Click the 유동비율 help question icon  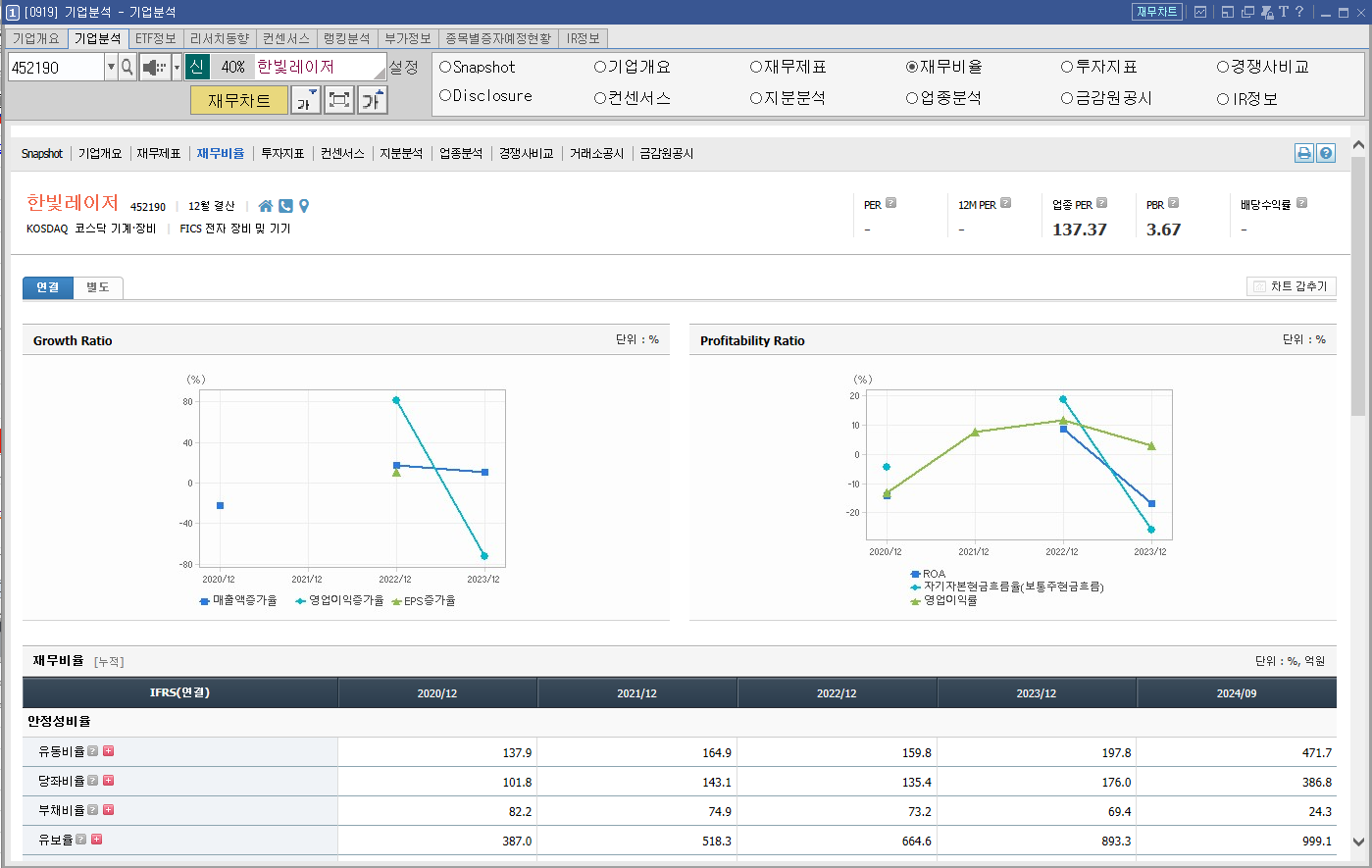point(92,751)
